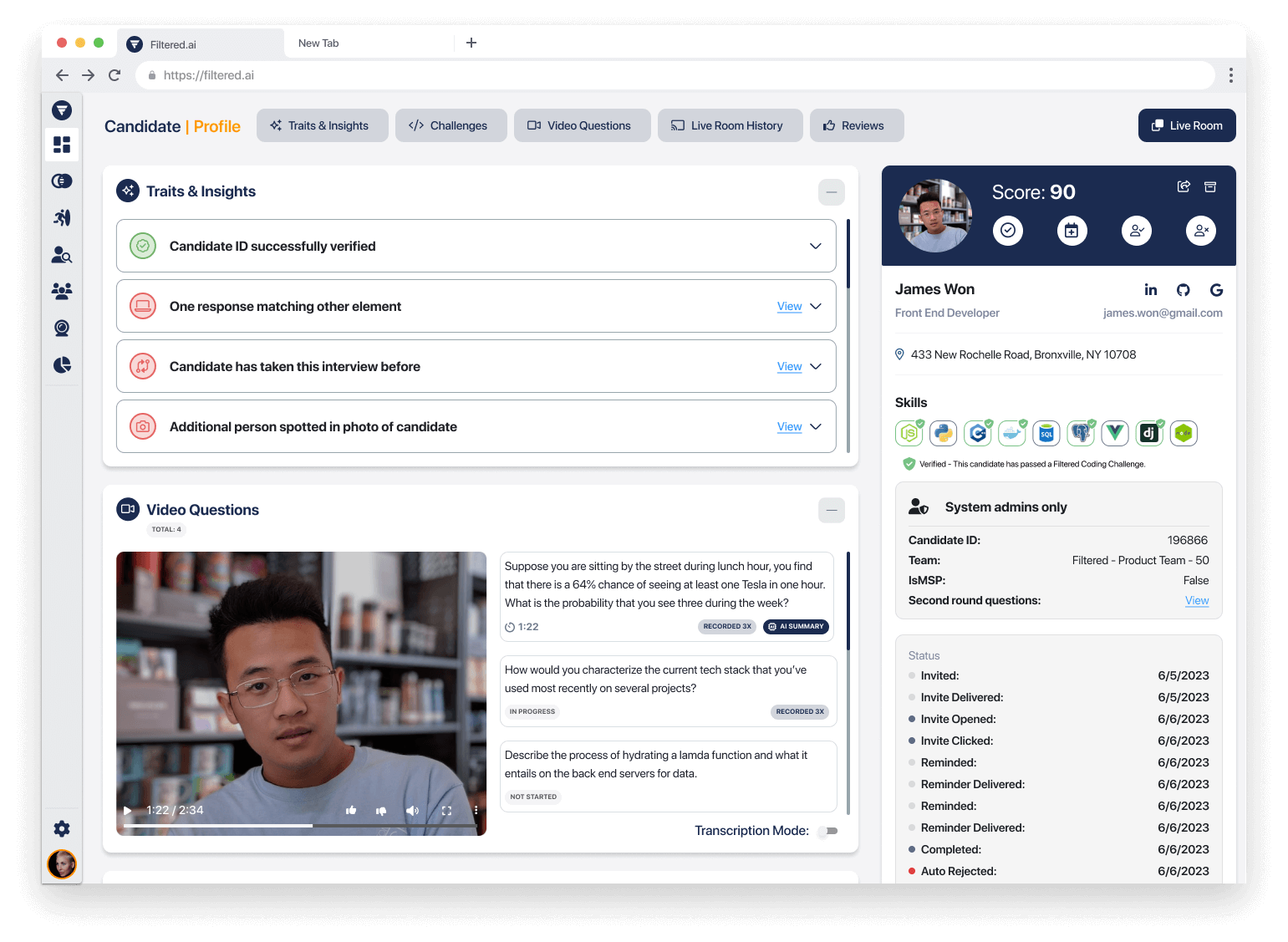Screen dimensions: 1288x942
Task: Click the thumbs up icon on video
Action: [351, 810]
